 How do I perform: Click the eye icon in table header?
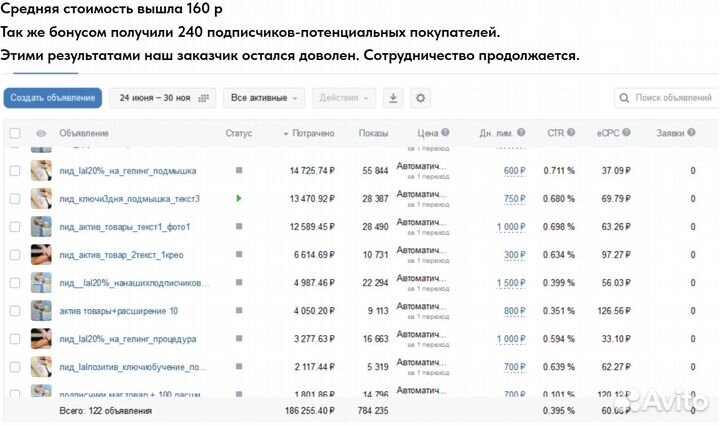(x=41, y=133)
